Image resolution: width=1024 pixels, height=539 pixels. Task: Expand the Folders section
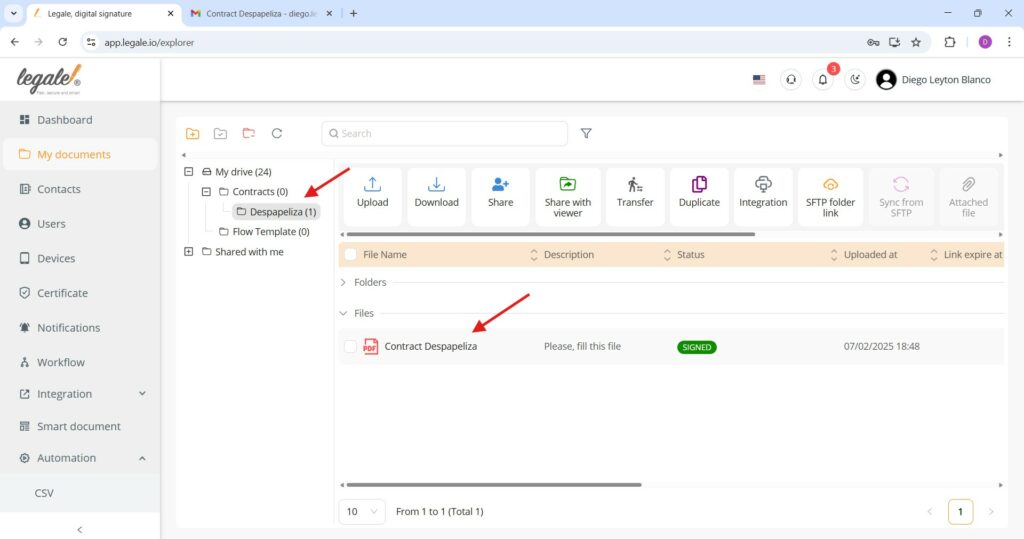344,282
